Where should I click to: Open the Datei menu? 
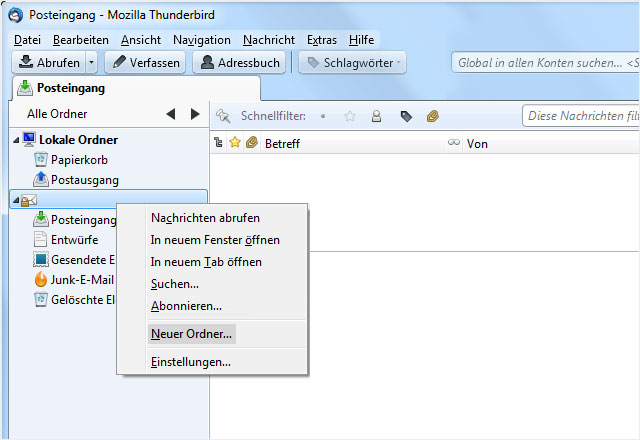point(27,40)
